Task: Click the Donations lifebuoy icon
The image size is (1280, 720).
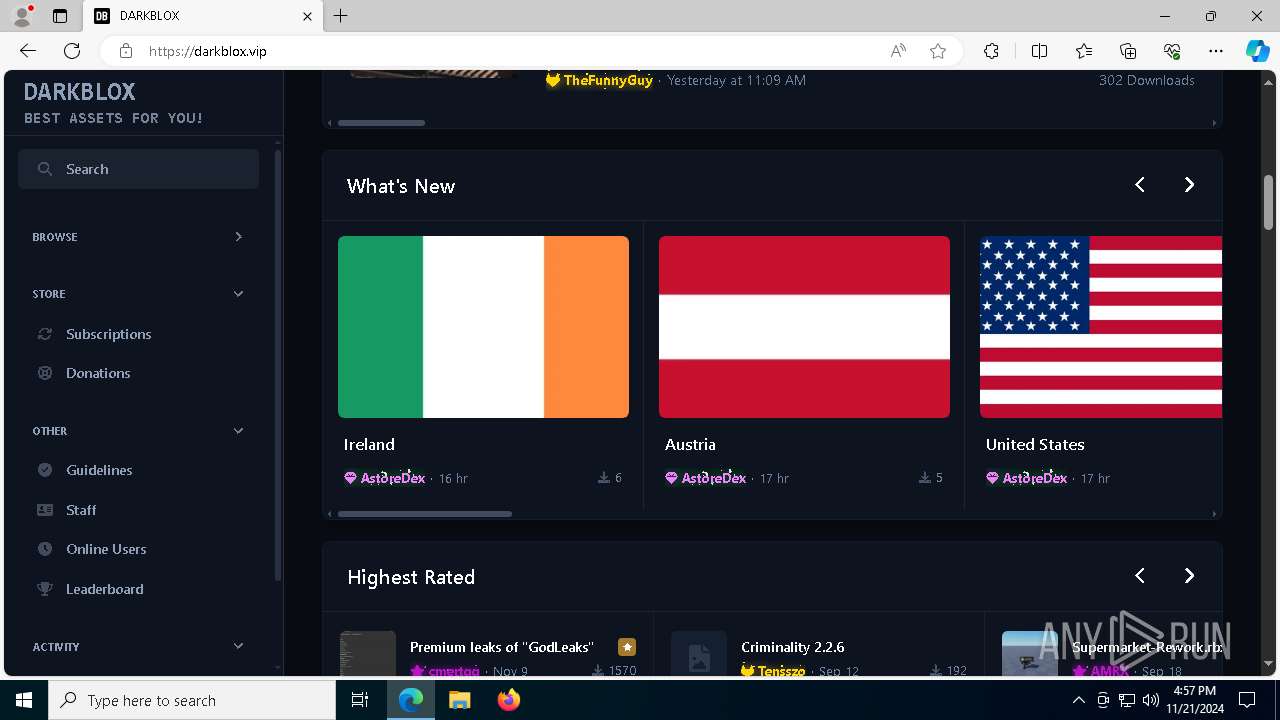Action: coord(45,373)
